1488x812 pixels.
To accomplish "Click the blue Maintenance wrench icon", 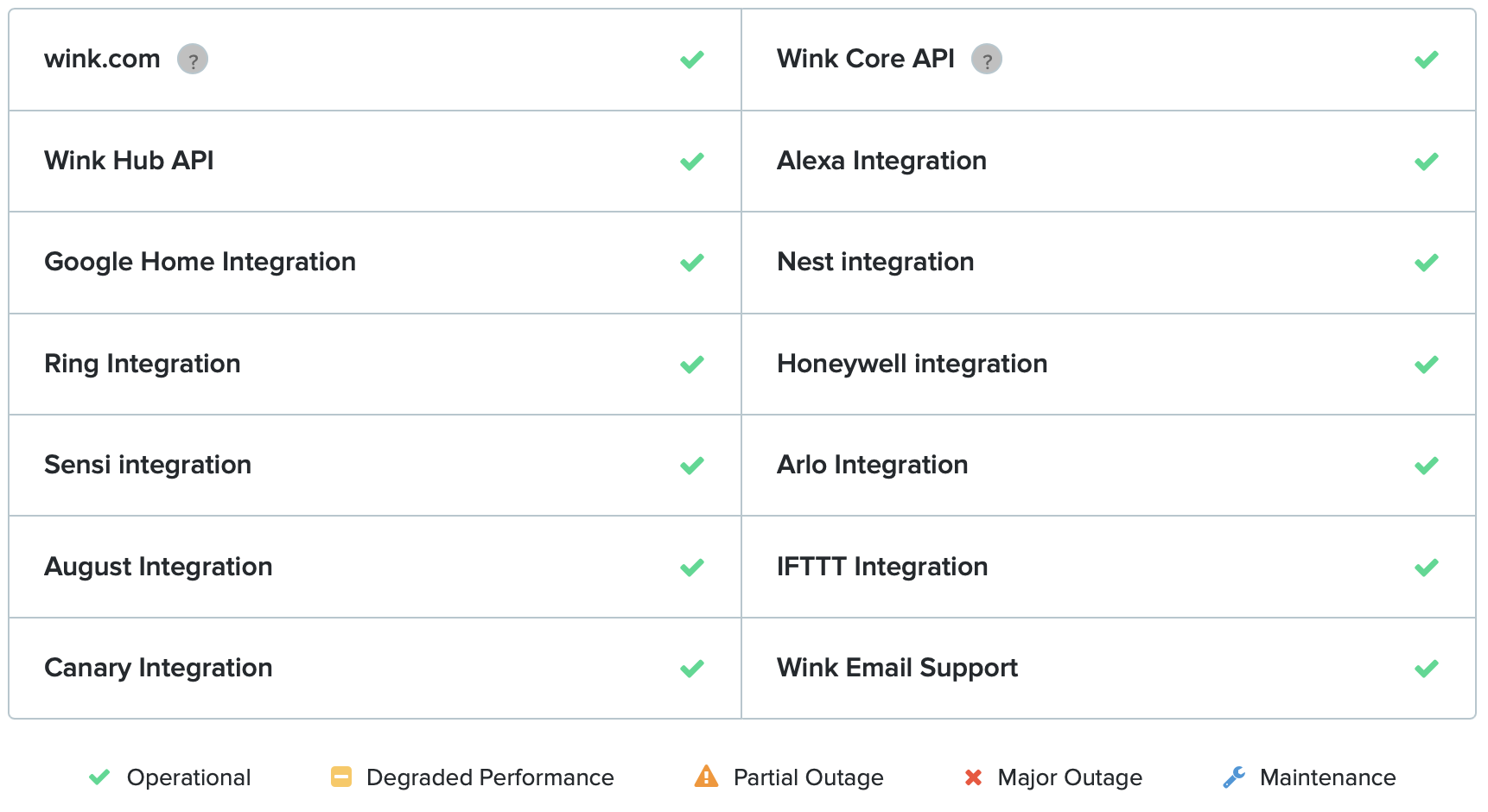I will 1234,777.
